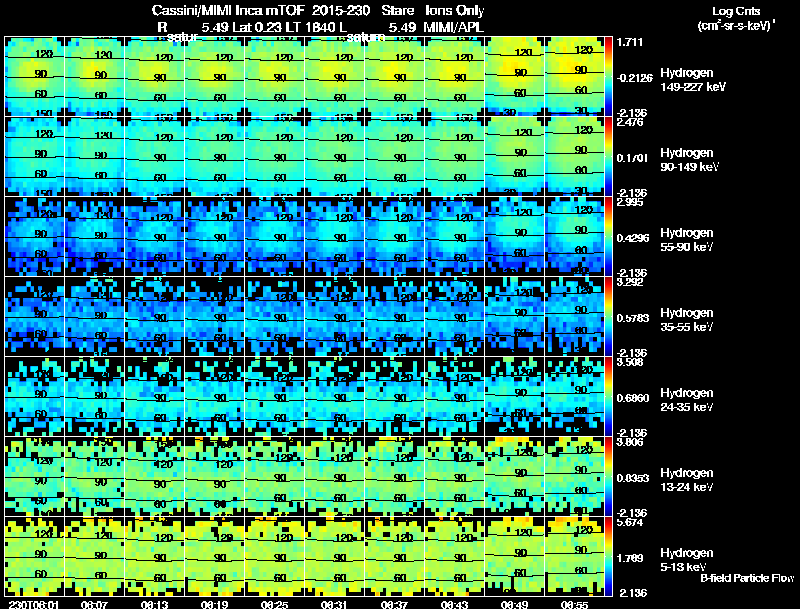Open the 55-90 keV panel at 06:25
This screenshot has height=609, width=800.
coord(274,237)
